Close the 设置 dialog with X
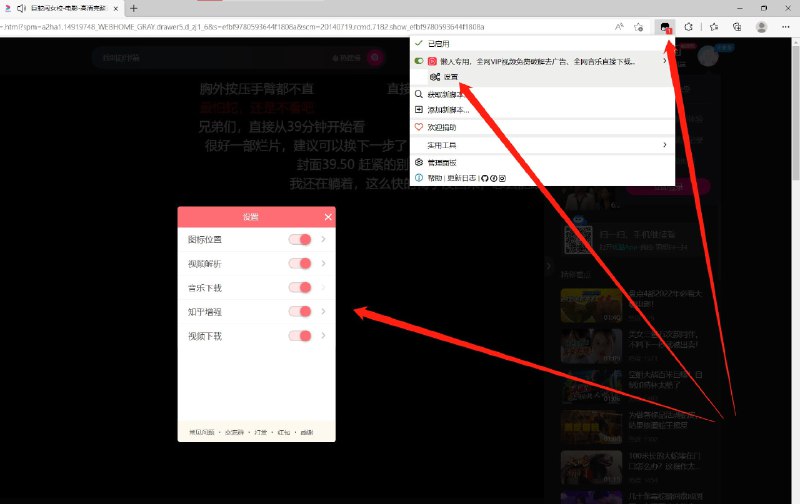 [x=327, y=217]
